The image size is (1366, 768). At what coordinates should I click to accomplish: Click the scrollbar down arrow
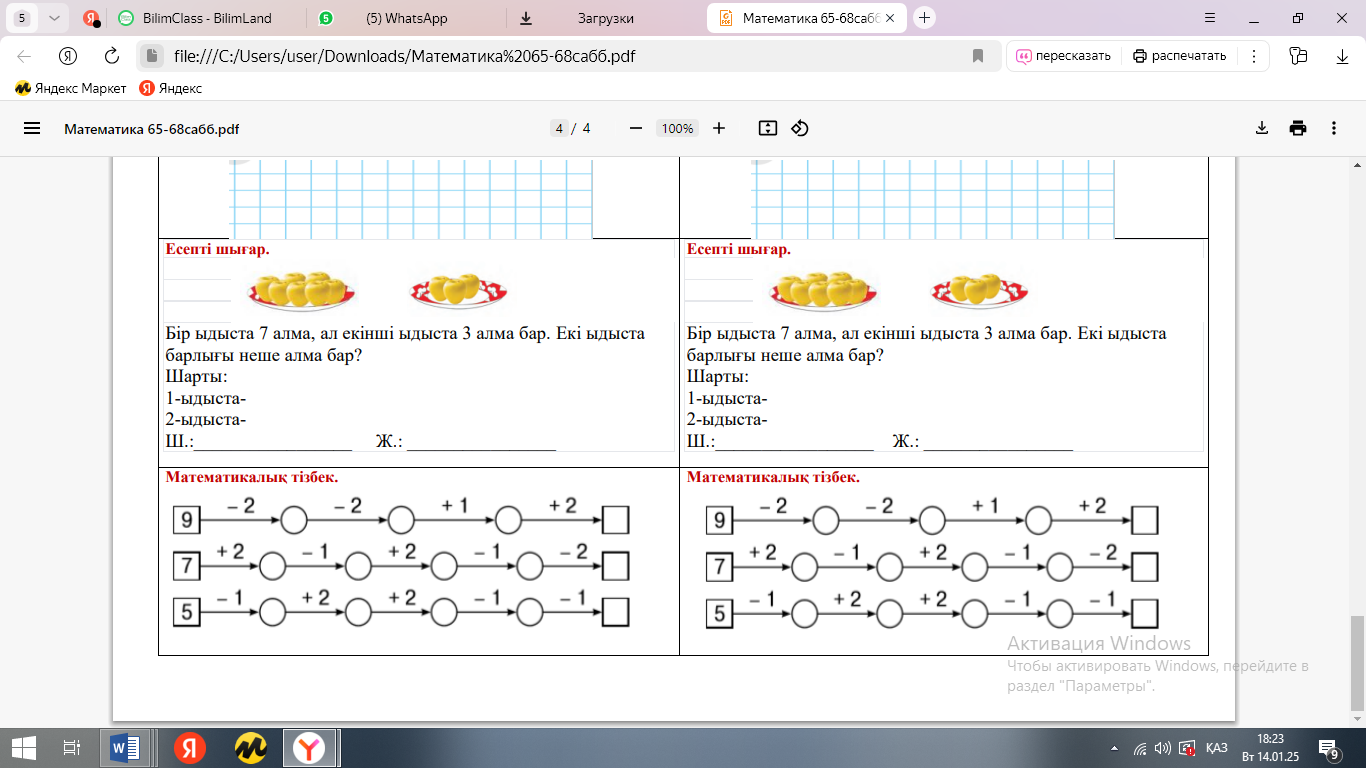pos(1357,719)
